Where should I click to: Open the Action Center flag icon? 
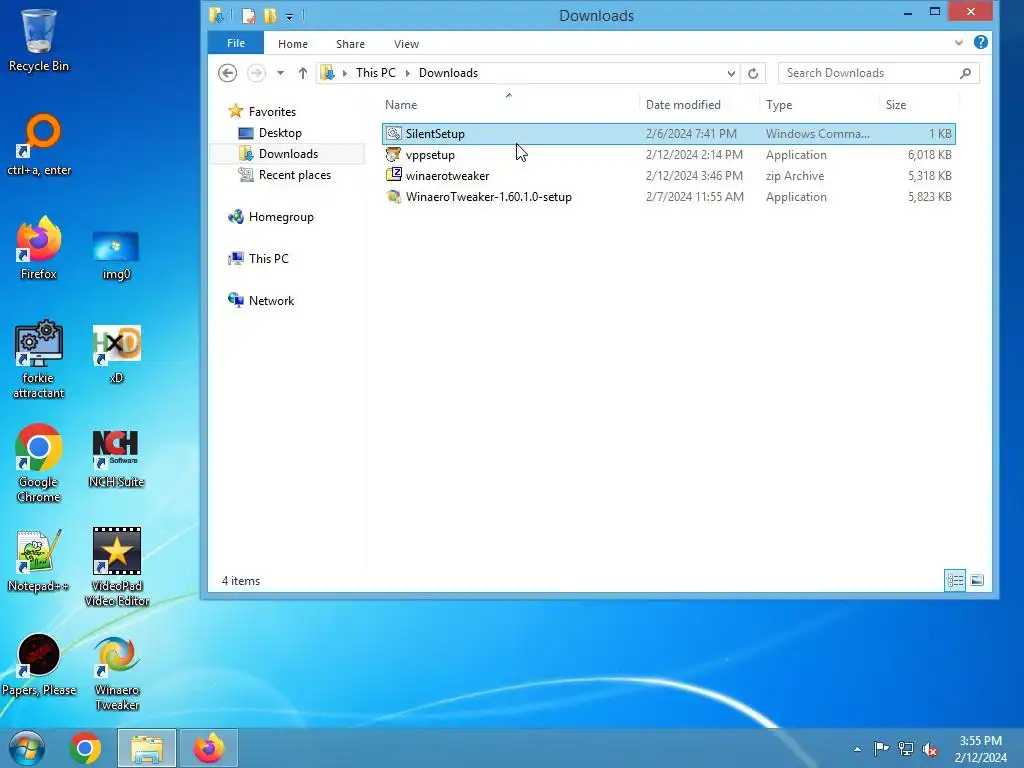click(881, 748)
